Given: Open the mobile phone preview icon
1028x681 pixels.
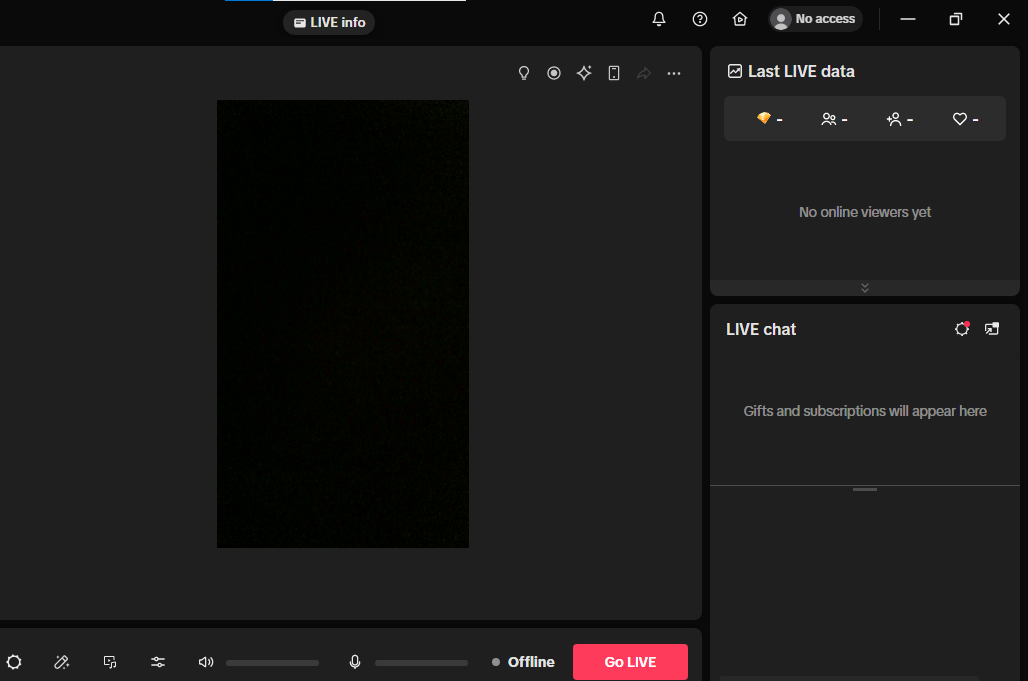Looking at the screenshot, I should (614, 72).
